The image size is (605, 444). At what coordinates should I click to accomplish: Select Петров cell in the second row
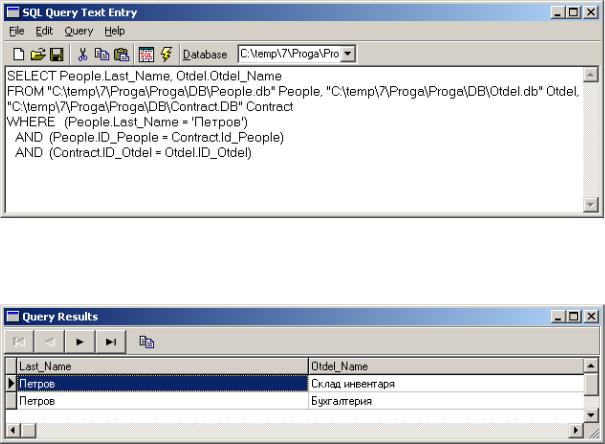tap(162, 401)
